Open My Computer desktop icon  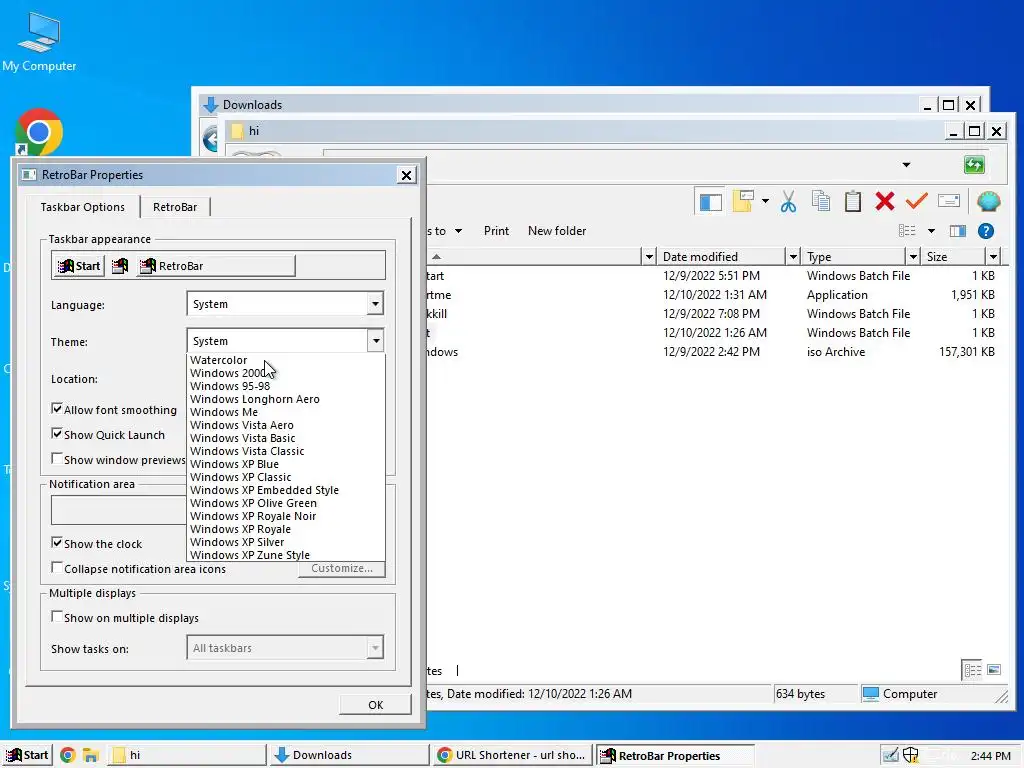[x=39, y=42]
